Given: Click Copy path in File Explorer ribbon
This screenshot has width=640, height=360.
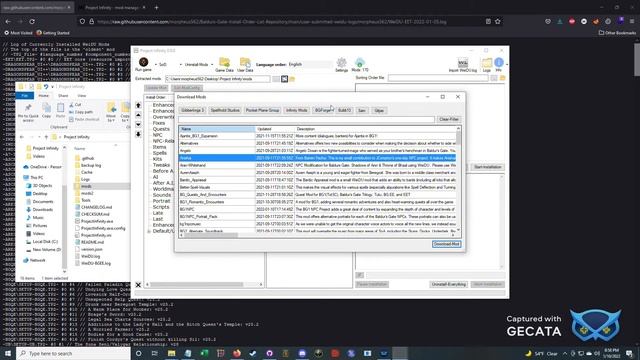Looking at the screenshot, I should 81,112.
